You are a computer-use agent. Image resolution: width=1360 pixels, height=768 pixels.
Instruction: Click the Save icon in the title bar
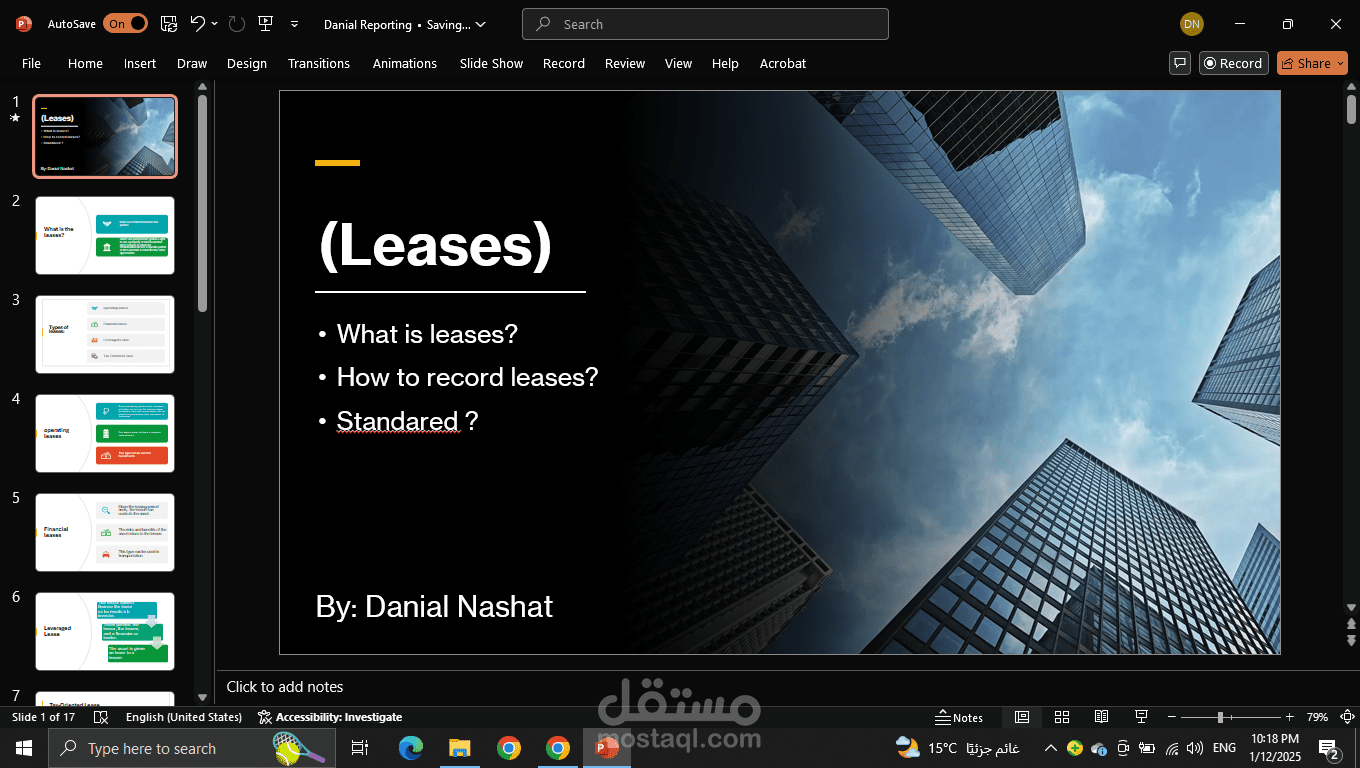[169, 23]
